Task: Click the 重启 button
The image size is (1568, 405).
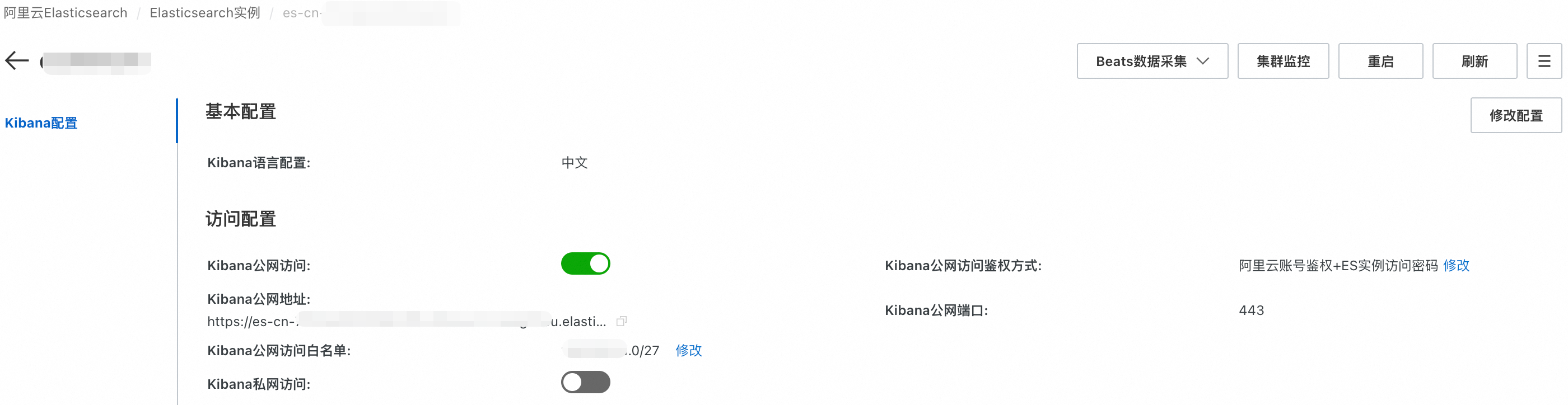Action: tap(1380, 61)
